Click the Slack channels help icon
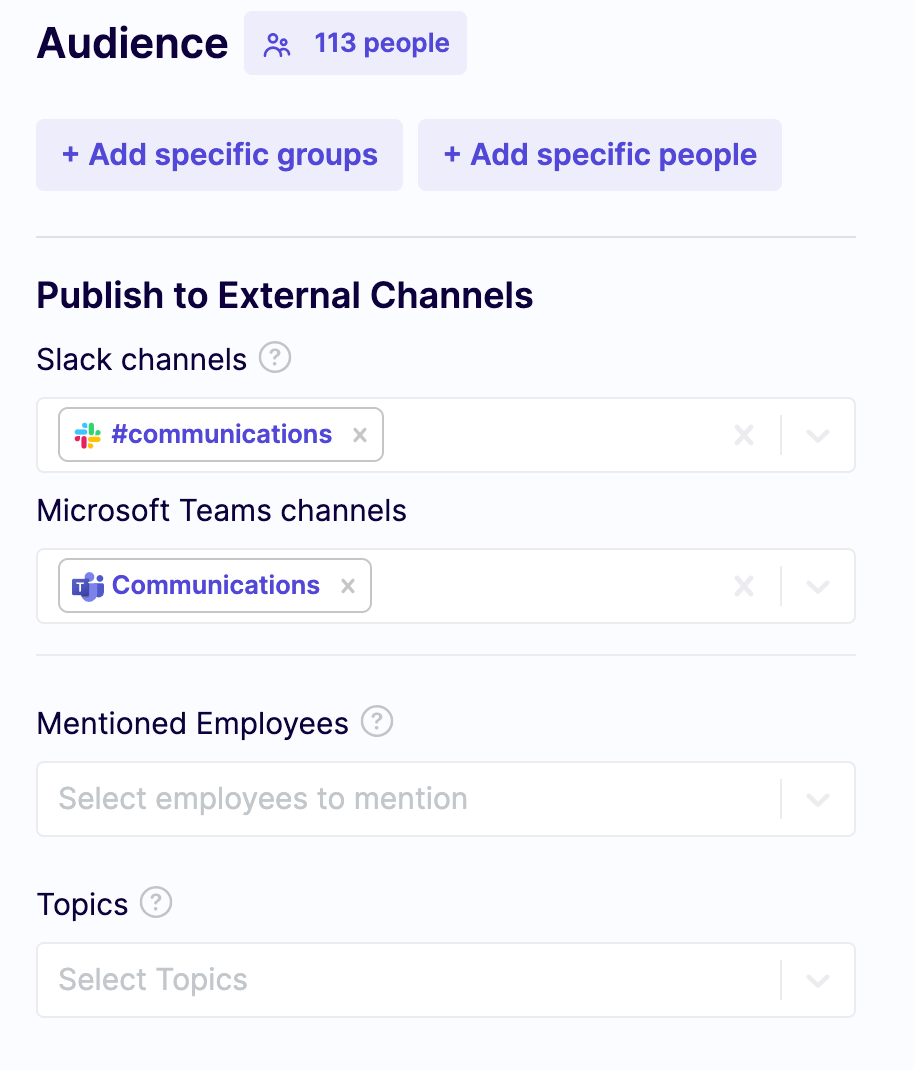This screenshot has width=914, height=1070. 275,358
